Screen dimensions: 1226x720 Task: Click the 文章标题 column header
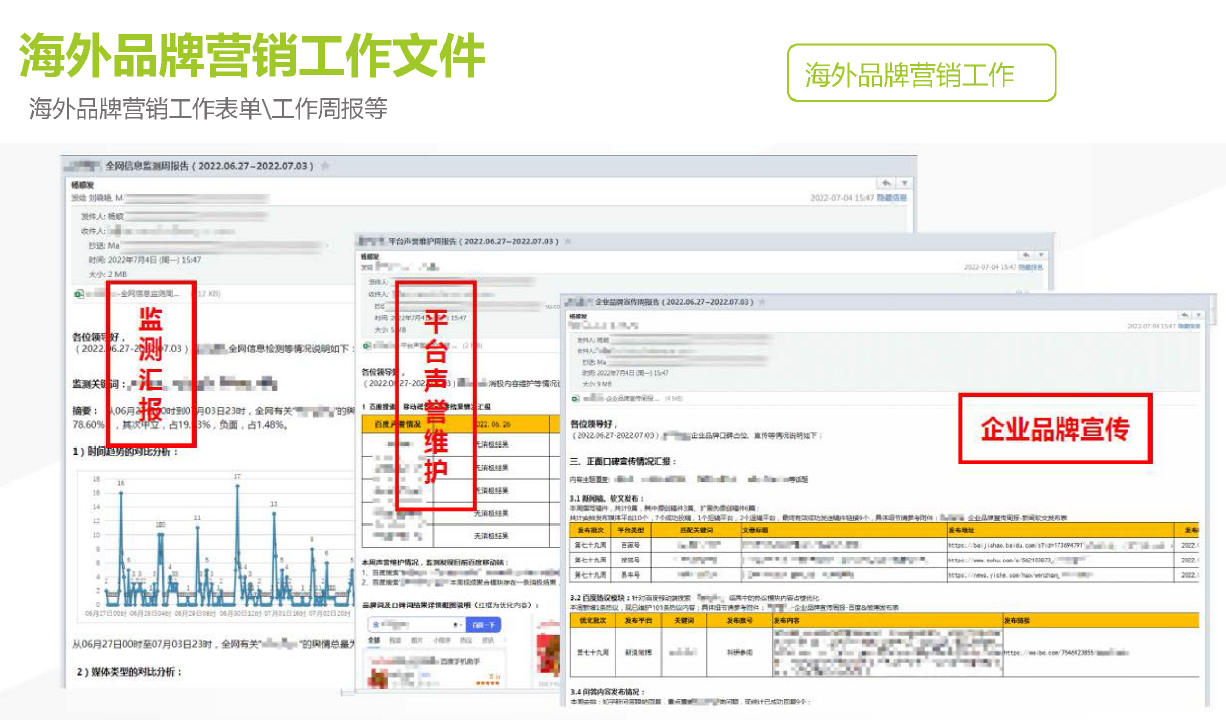click(842, 530)
